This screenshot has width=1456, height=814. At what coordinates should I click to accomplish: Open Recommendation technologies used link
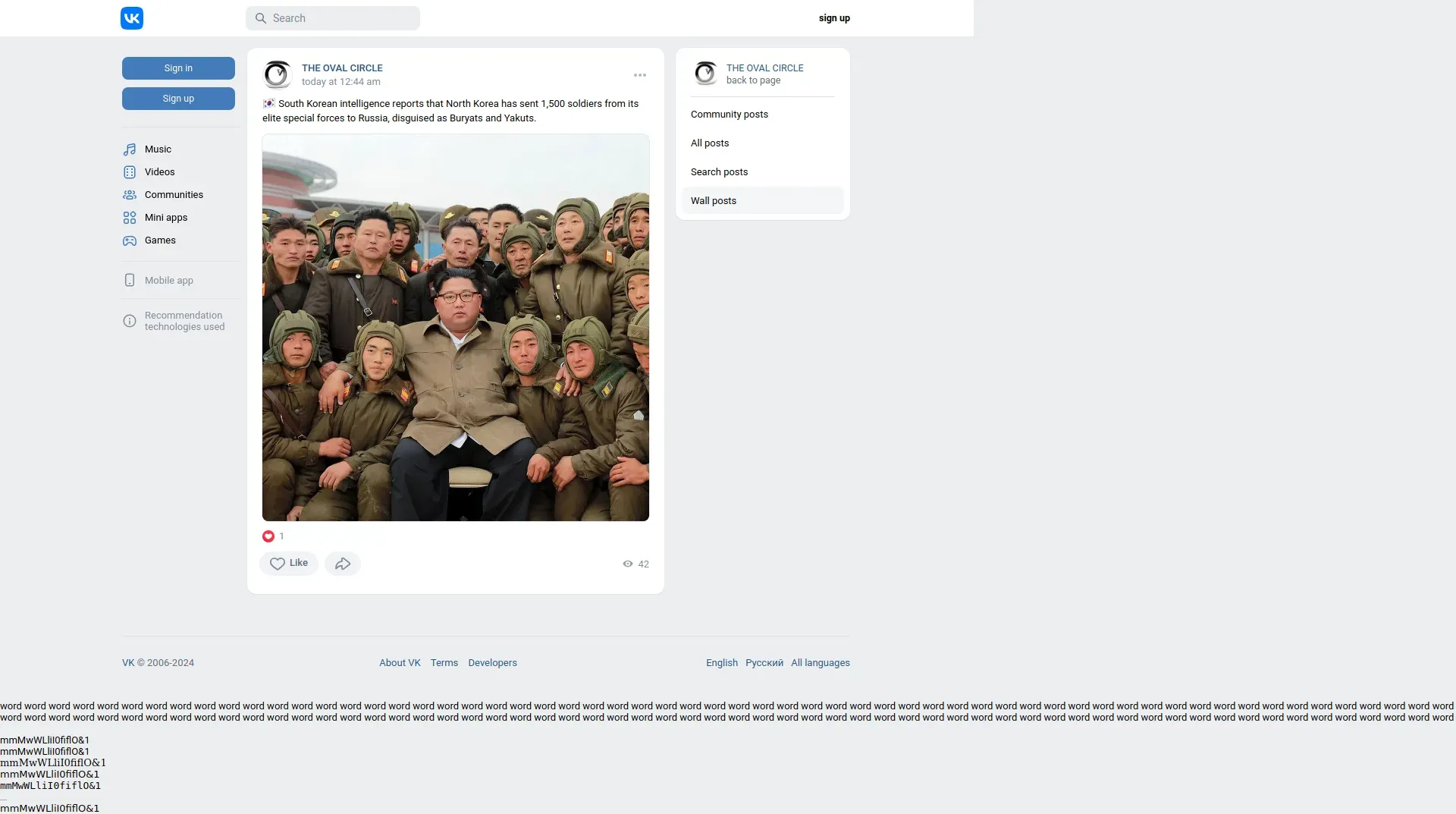[184, 321]
